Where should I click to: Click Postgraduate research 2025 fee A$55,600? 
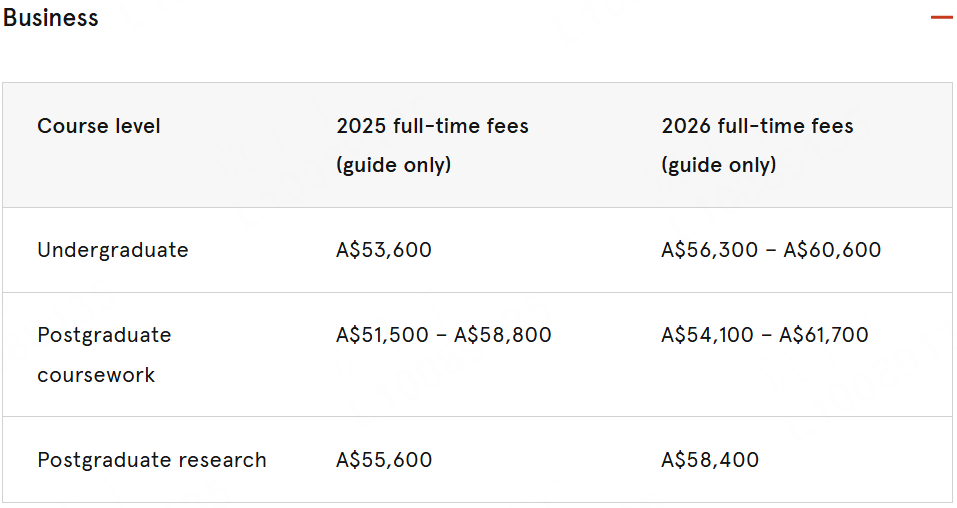pyautogui.click(x=384, y=460)
